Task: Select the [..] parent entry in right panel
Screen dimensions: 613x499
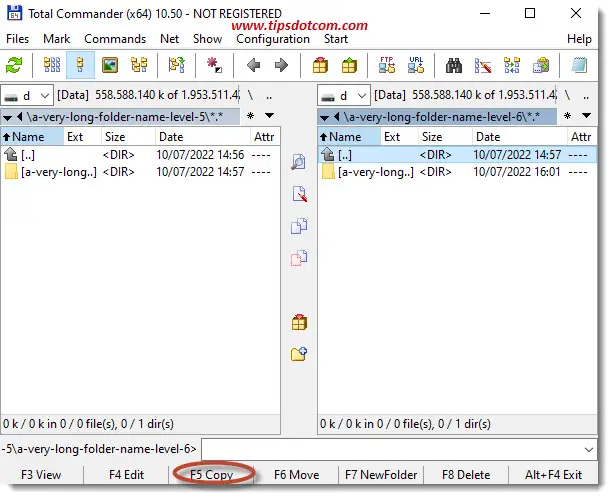Action: (x=457, y=155)
